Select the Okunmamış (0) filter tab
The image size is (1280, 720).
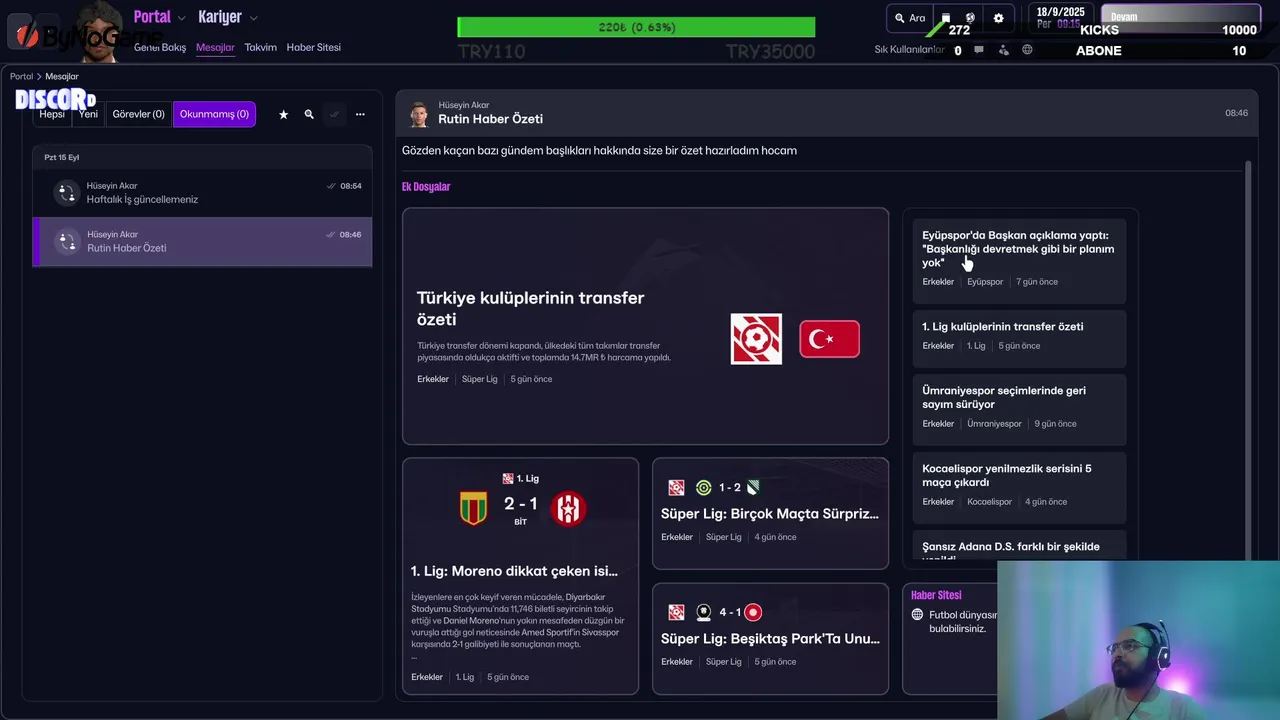[x=214, y=114]
